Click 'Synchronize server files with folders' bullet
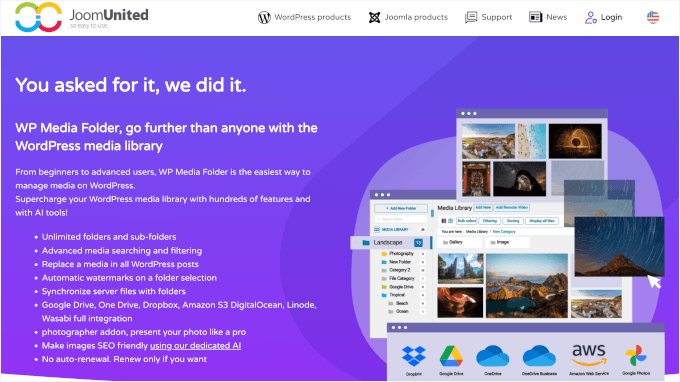Image resolution: width=680 pixels, height=382 pixels. point(114,291)
